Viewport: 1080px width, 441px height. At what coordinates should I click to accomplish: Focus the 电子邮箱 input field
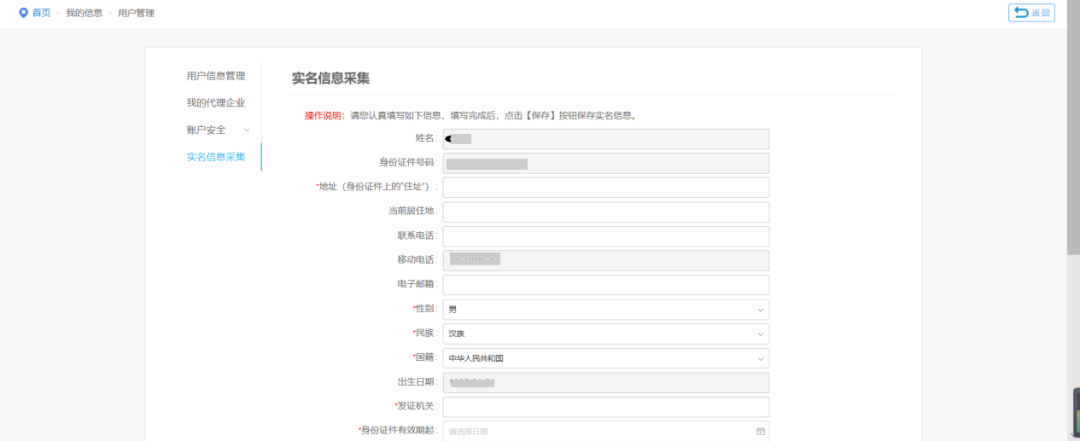click(x=606, y=285)
